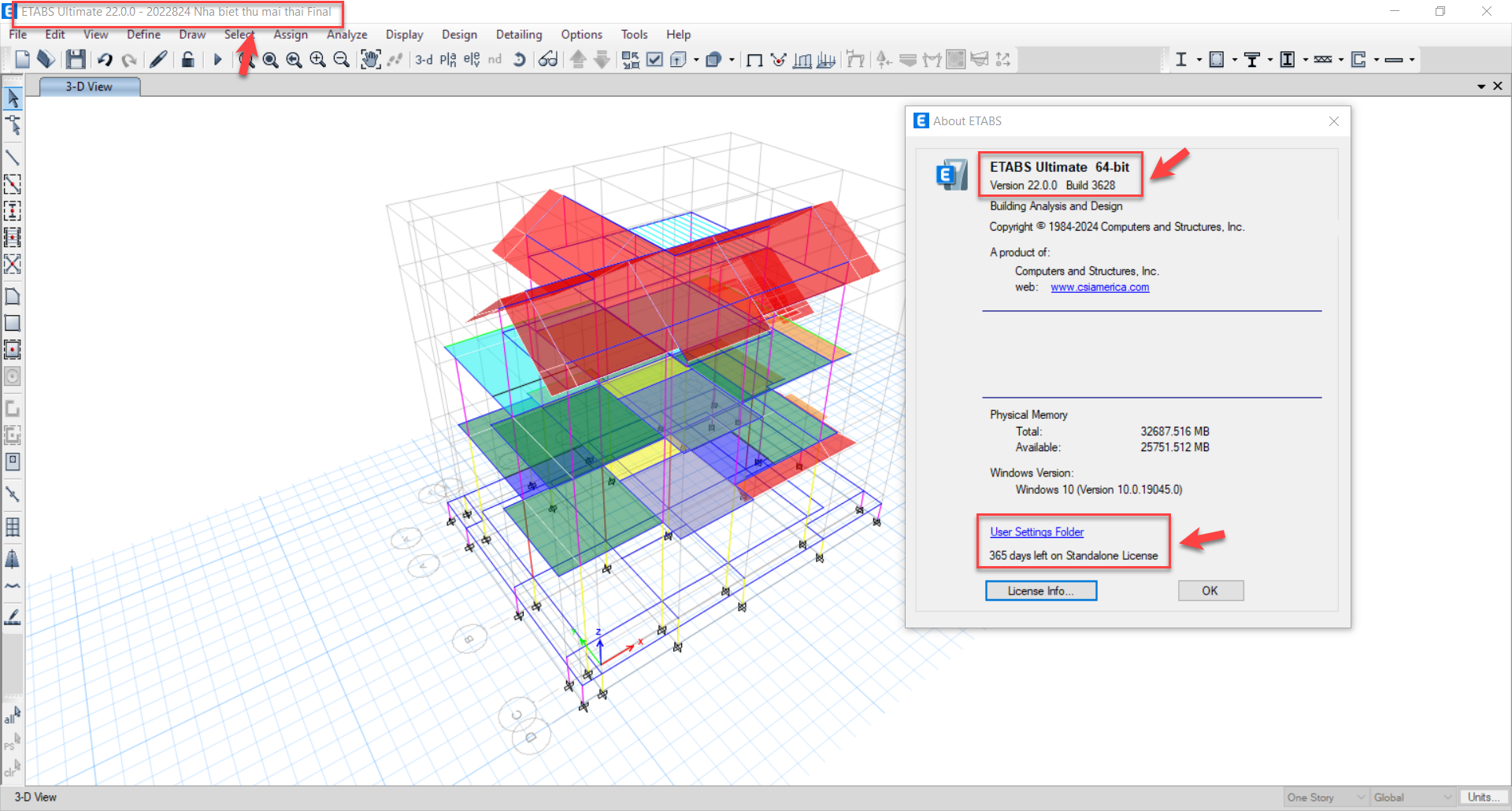Switch to plan view with Pla button
The image size is (1512, 811).
coord(447,60)
